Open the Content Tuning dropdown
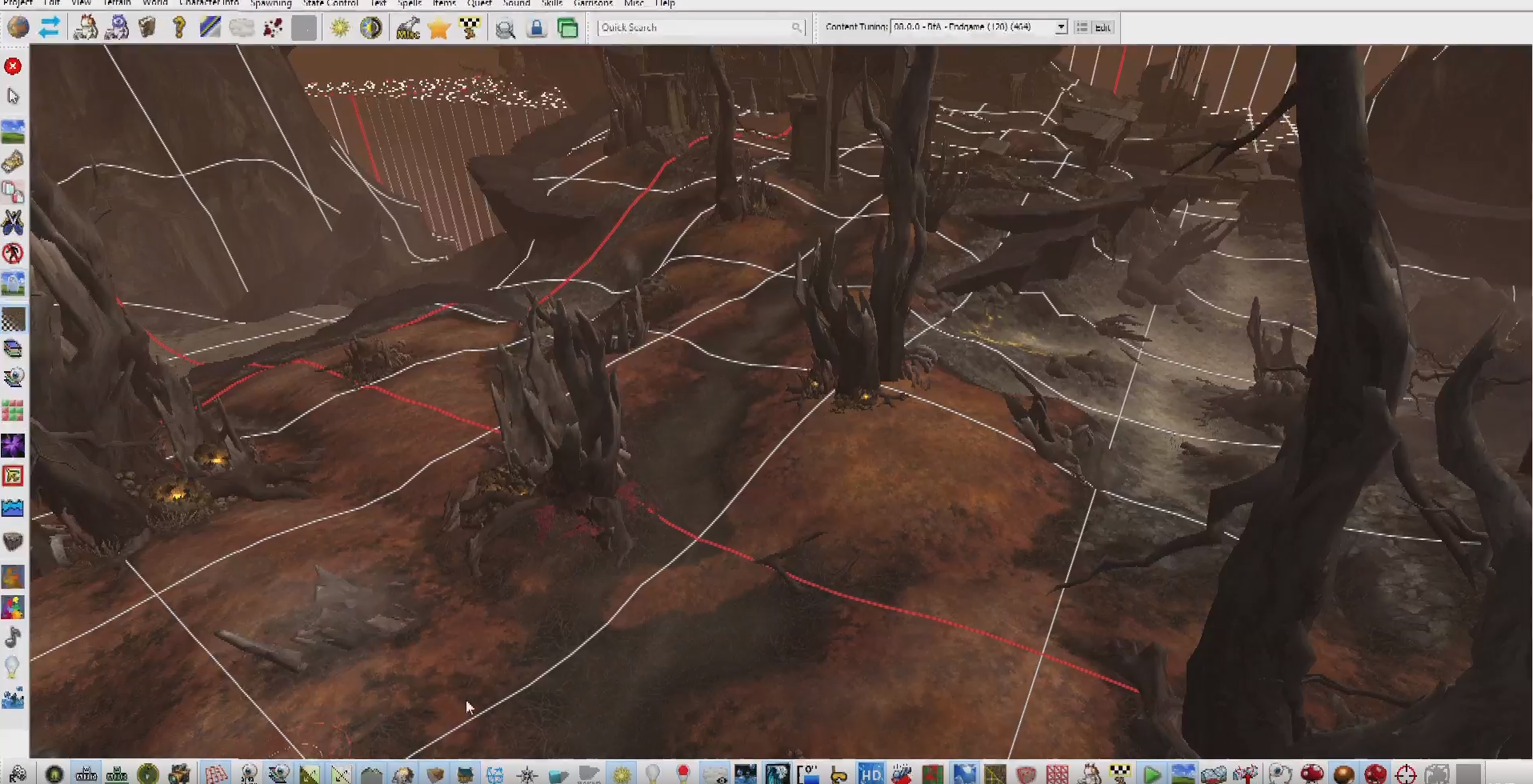Image resolution: width=1533 pixels, height=784 pixels. pyautogui.click(x=1061, y=27)
